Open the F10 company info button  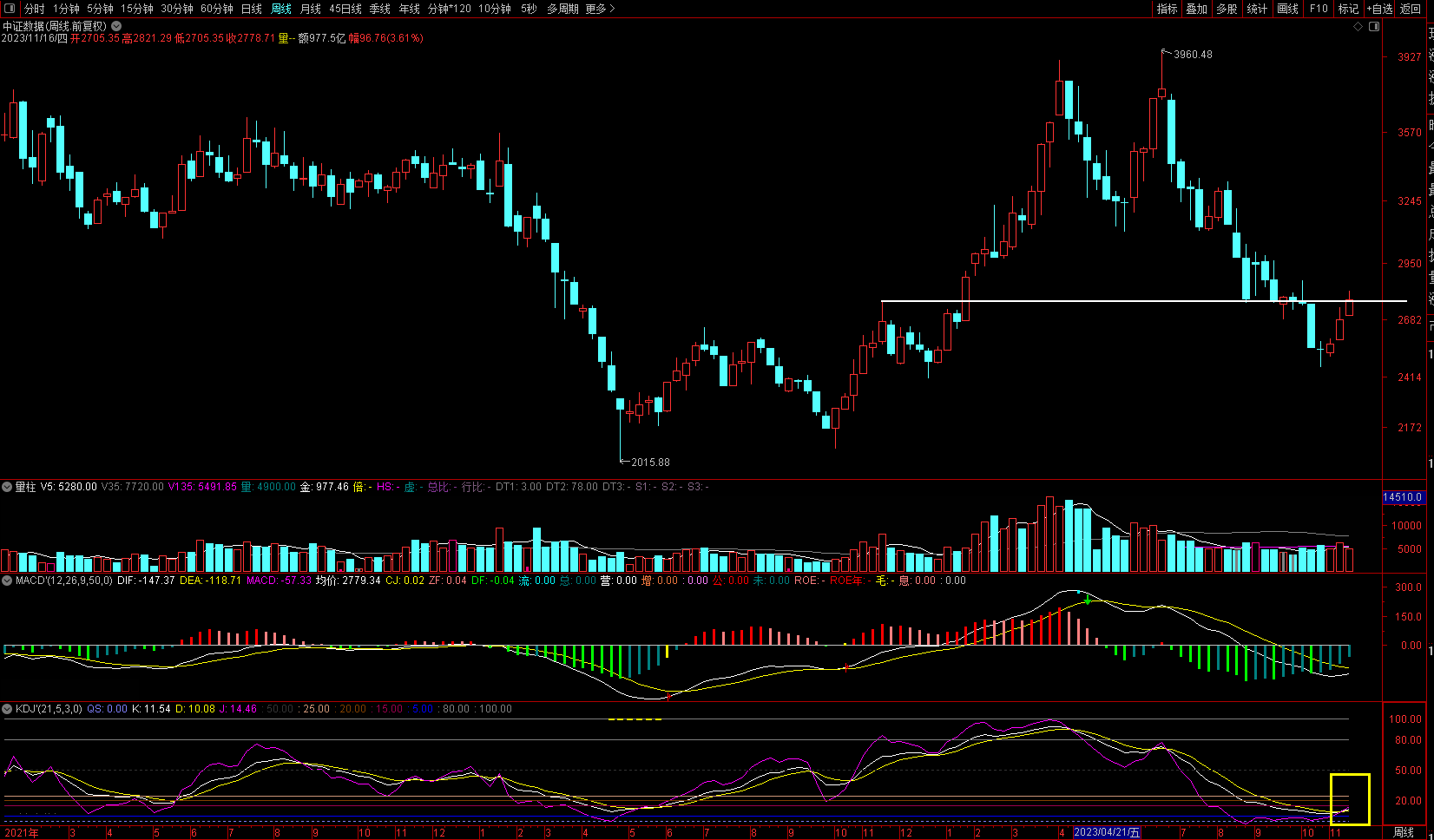tap(1319, 9)
